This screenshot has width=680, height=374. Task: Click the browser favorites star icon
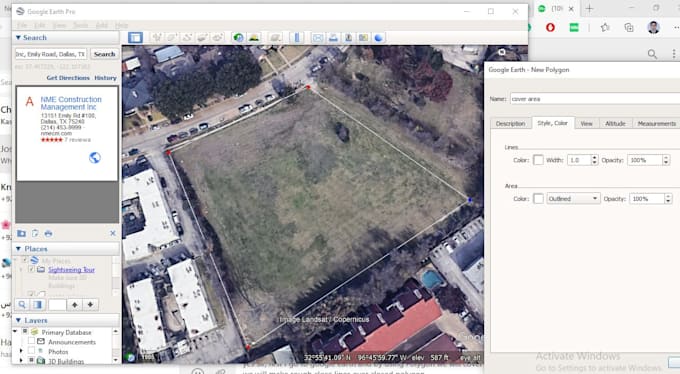605,27
